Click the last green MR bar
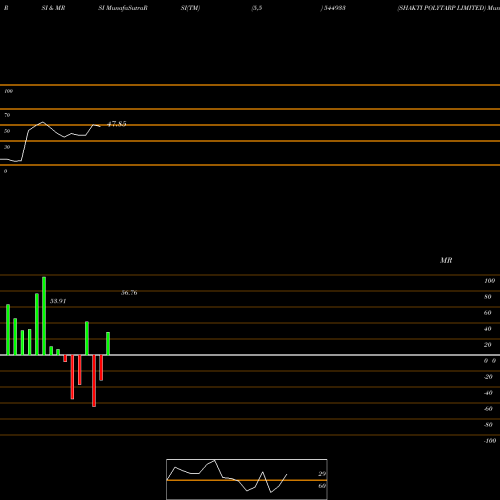This screenshot has width=500, height=500. click(x=108, y=343)
